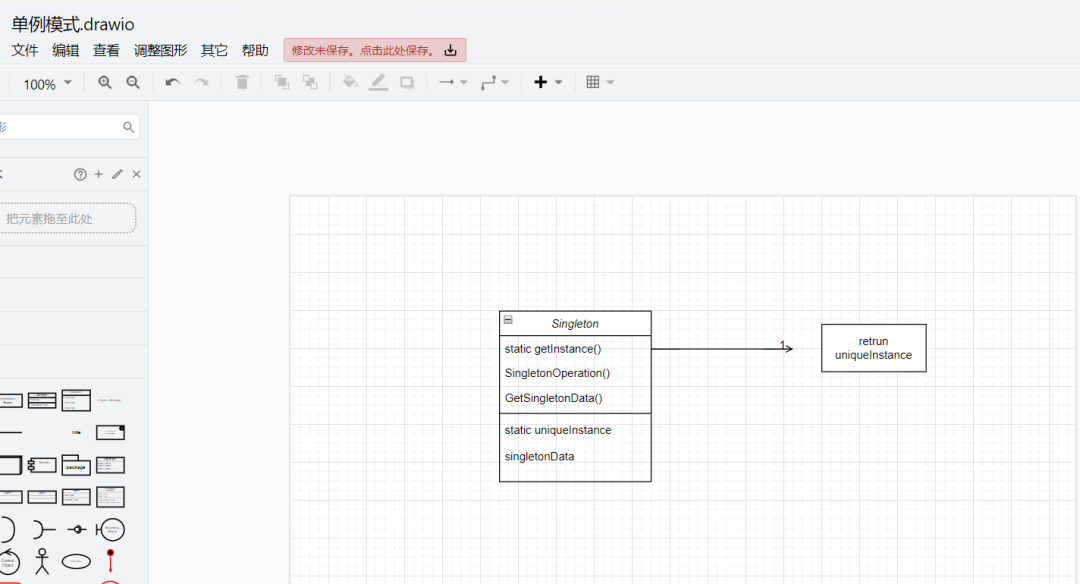Click the fill color bucket icon
Viewport: 1080px width, 584px height.
tap(350, 83)
